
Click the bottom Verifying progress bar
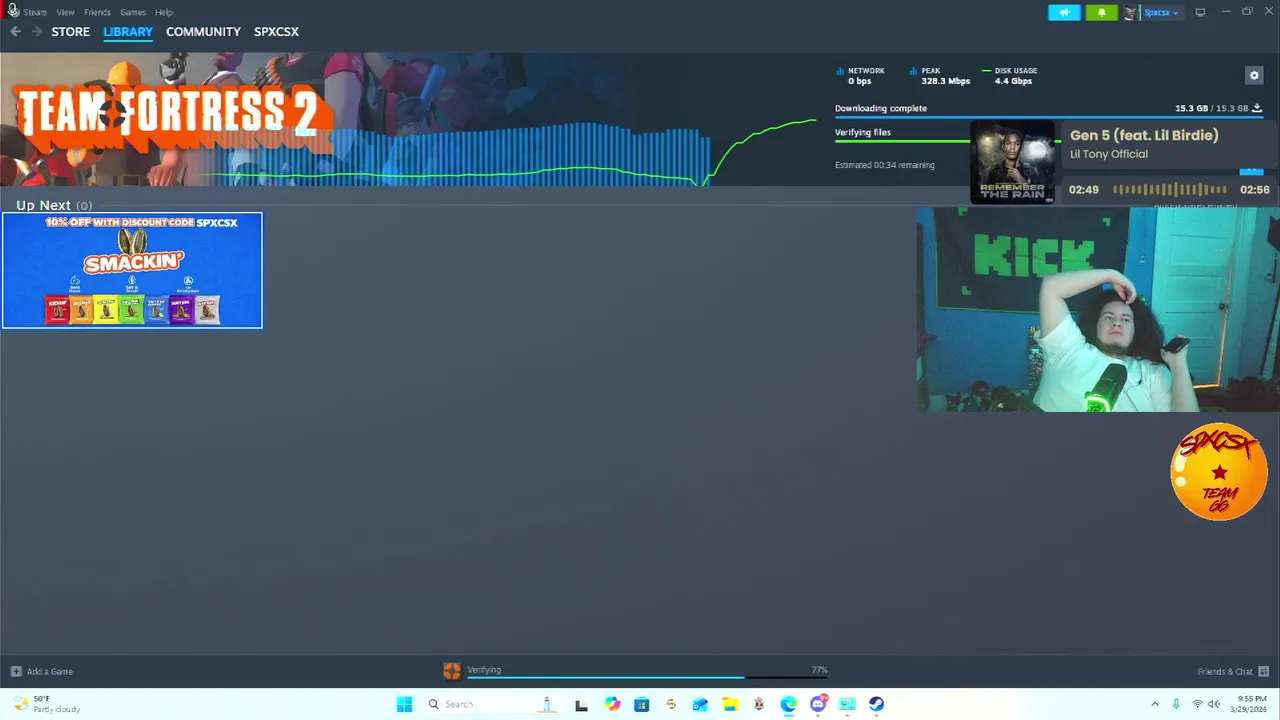tap(648, 678)
